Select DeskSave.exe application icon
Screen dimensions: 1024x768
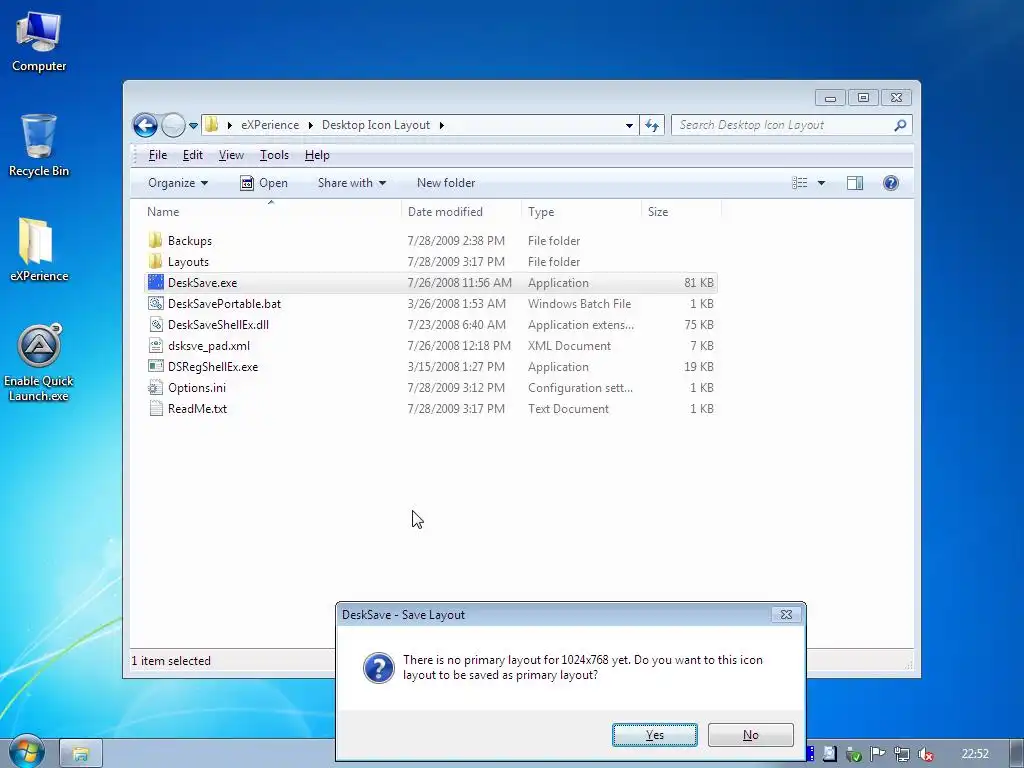[x=155, y=282]
